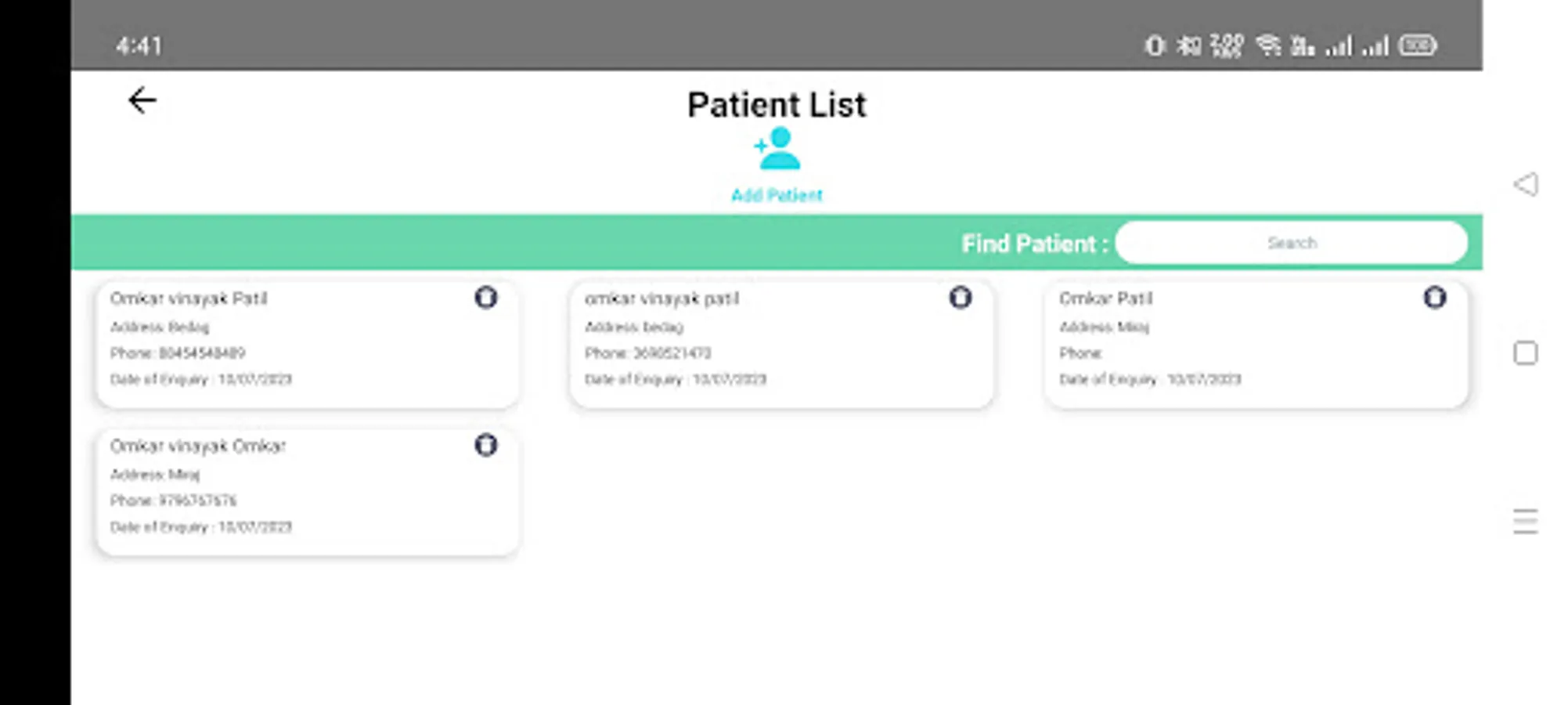Click the Add Patient person icon
The height and width of the screenshot is (705, 1568).
point(777,150)
